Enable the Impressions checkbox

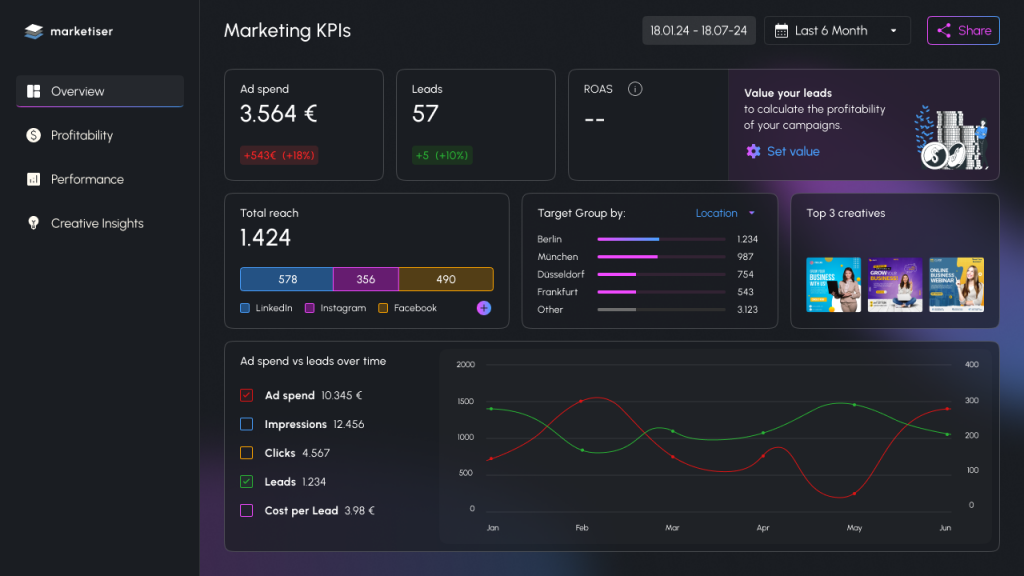click(x=247, y=424)
